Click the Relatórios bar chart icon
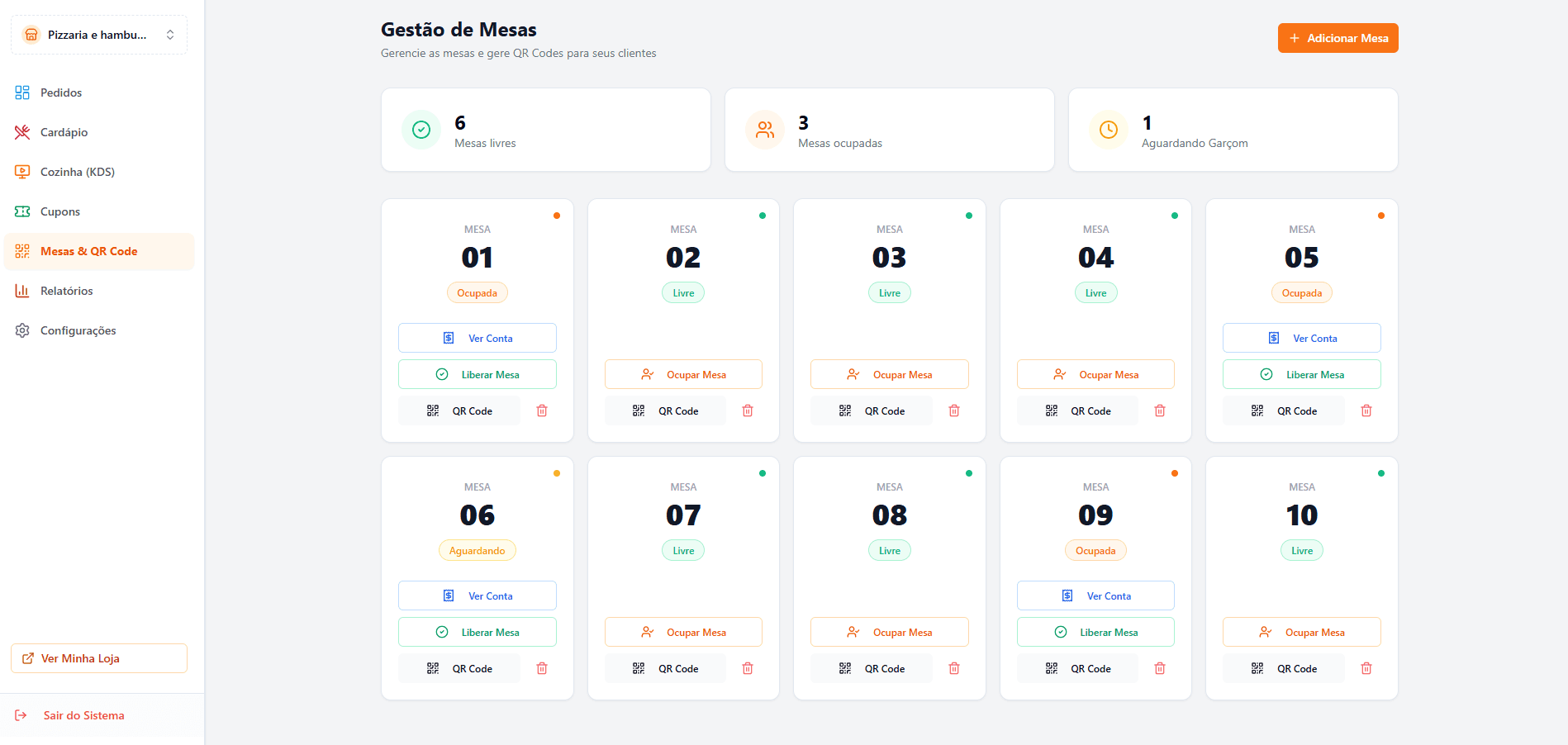This screenshot has height=745, width=1568. tap(22, 291)
